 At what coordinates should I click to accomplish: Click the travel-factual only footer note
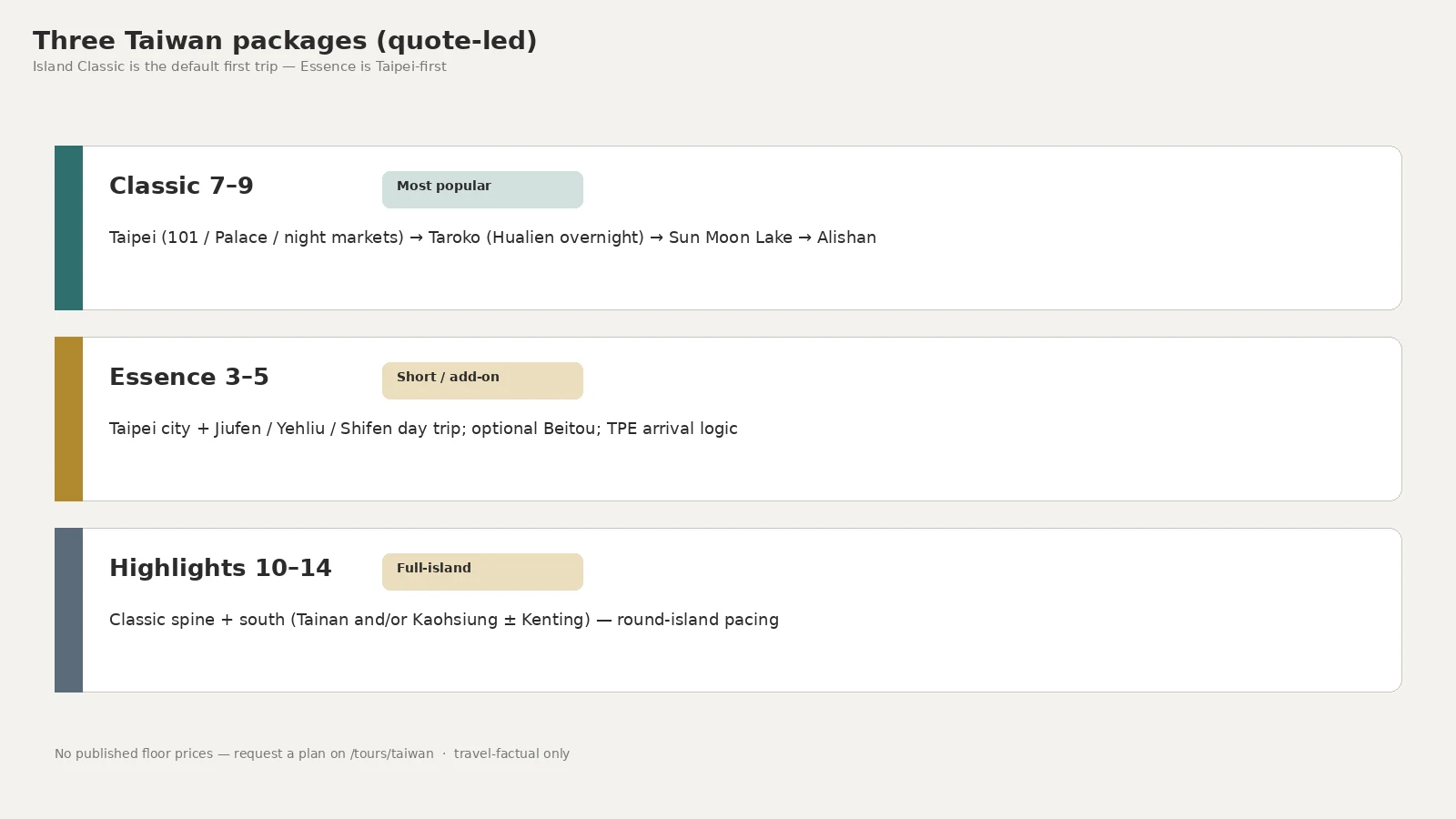(511, 753)
